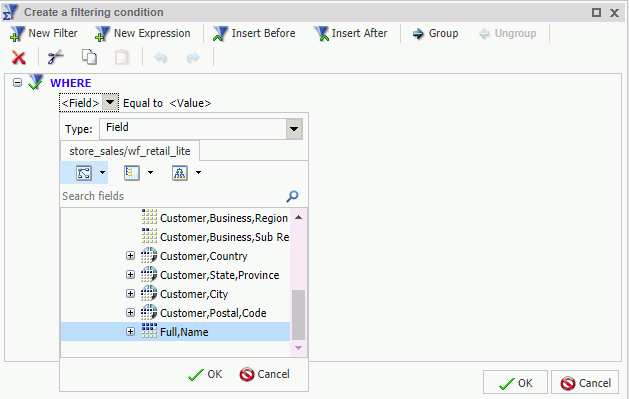Image resolution: width=629 pixels, height=399 pixels.
Task: Click in the Search fields input box
Action: (172, 196)
